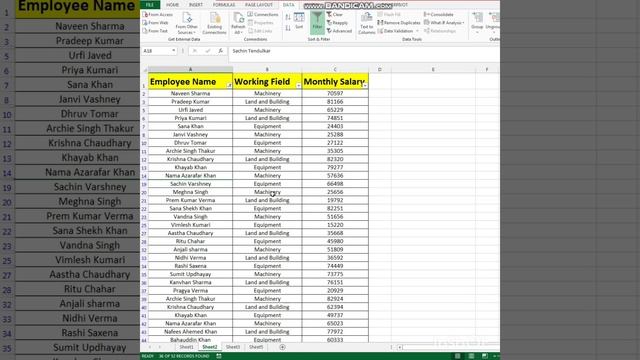Select the cell containing Prem Kumar Verma

click(x=190, y=200)
